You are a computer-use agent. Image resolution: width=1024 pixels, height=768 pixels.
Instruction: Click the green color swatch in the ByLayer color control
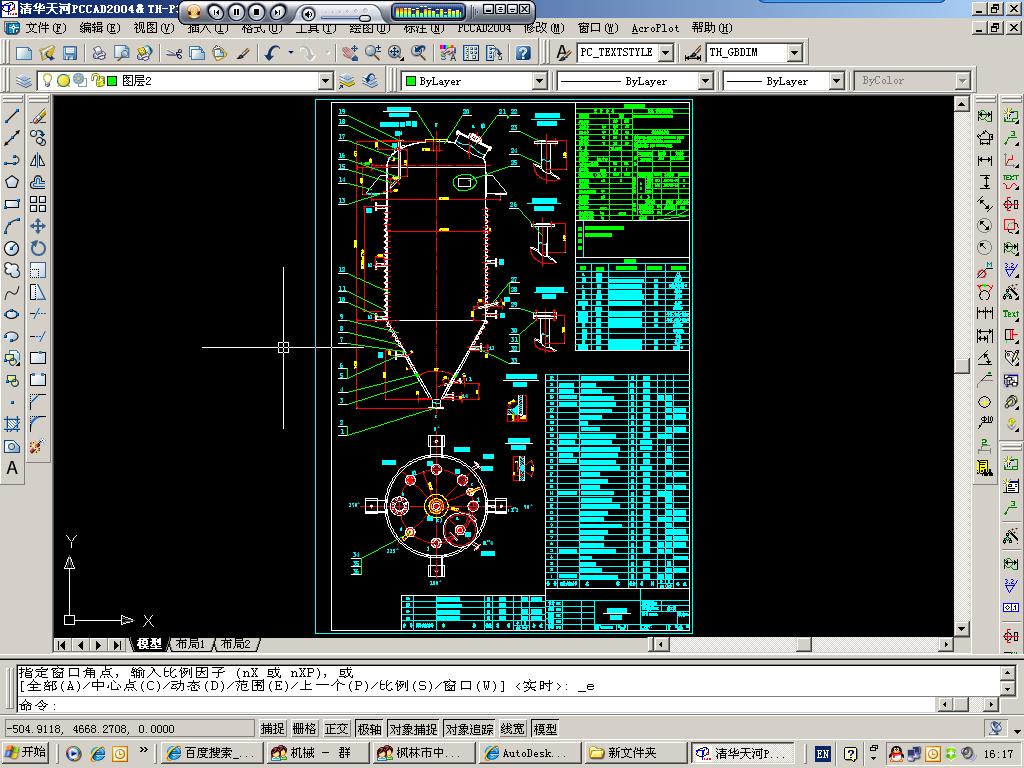coord(411,81)
